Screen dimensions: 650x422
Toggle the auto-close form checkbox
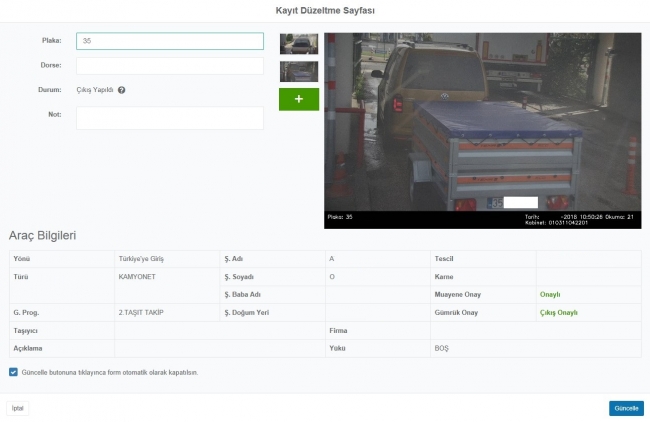click(x=13, y=372)
